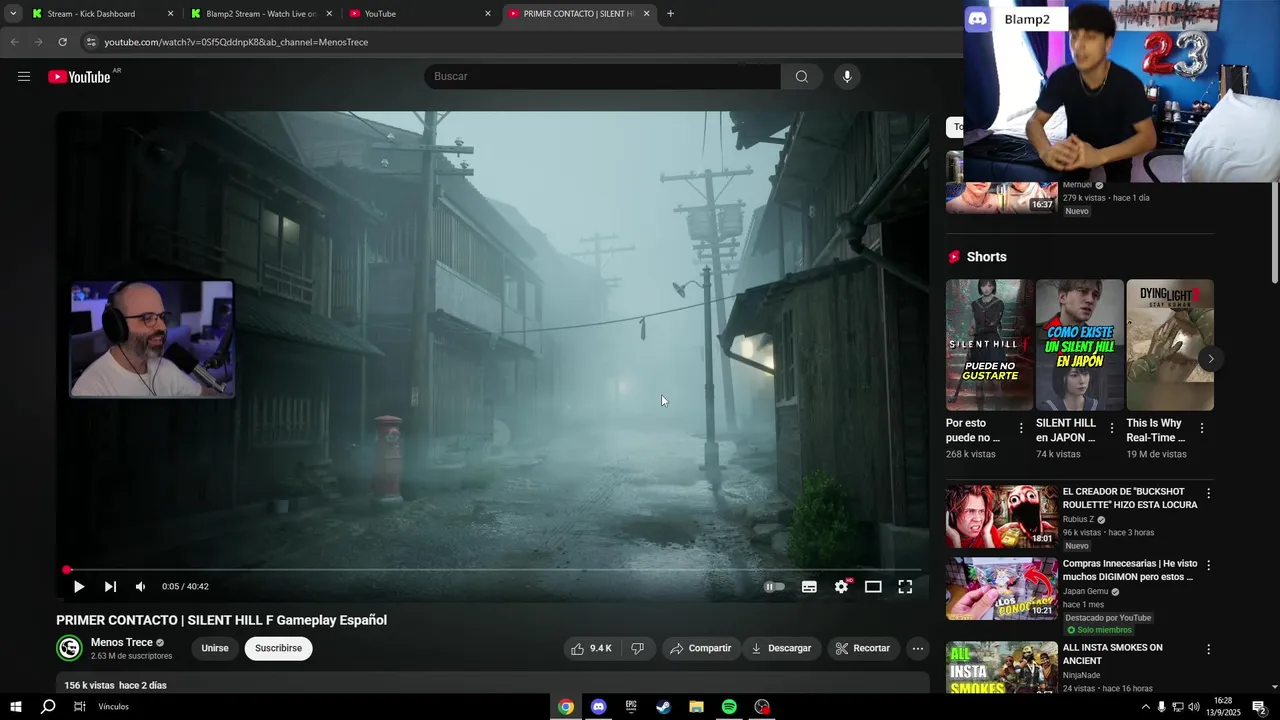This screenshot has height=720, width=1280.
Task: Click the Buscar search field
Action: (x=602, y=77)
